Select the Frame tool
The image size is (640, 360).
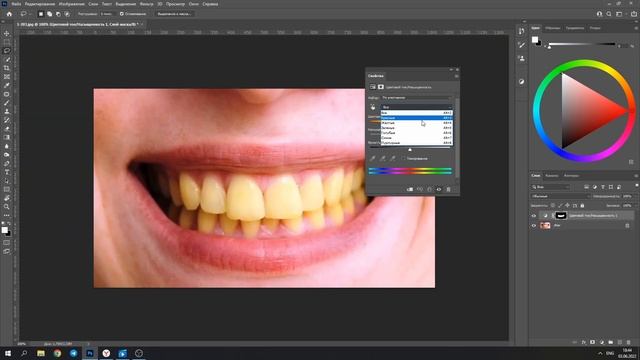click(x=7, y=77)
